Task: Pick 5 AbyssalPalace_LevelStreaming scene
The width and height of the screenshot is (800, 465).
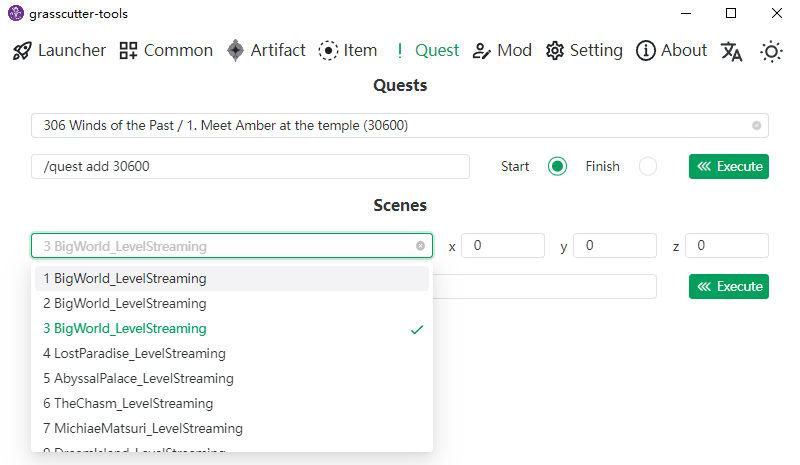Action: [x=232, y=379]
